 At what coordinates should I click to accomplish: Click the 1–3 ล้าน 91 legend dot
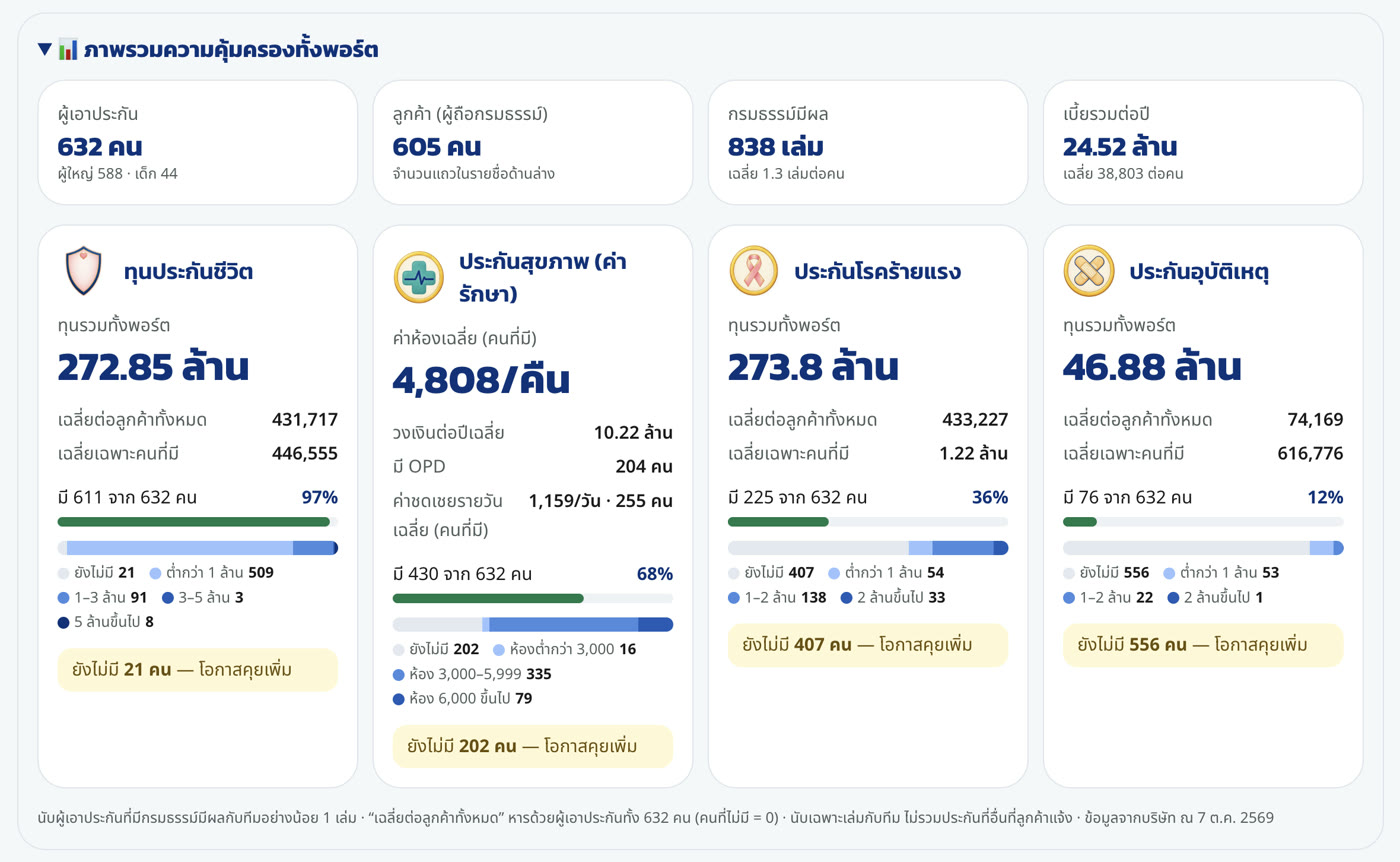(x=64, y=597)
